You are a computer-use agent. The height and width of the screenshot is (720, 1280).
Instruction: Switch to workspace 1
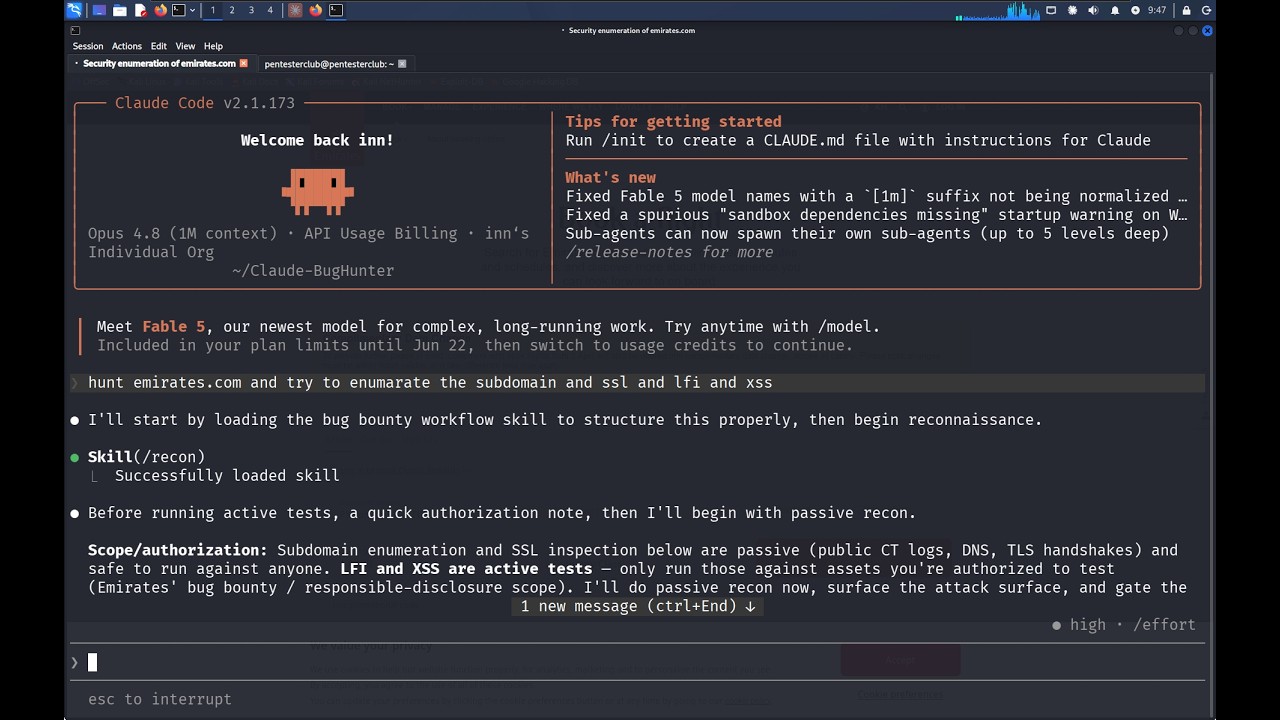212,10
